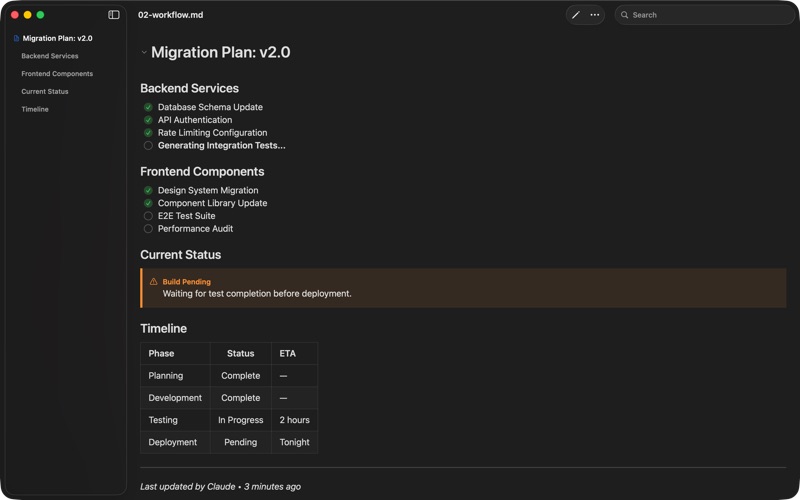
Task: Click the Complete status in Development row
Action: (x=240, y=398)
